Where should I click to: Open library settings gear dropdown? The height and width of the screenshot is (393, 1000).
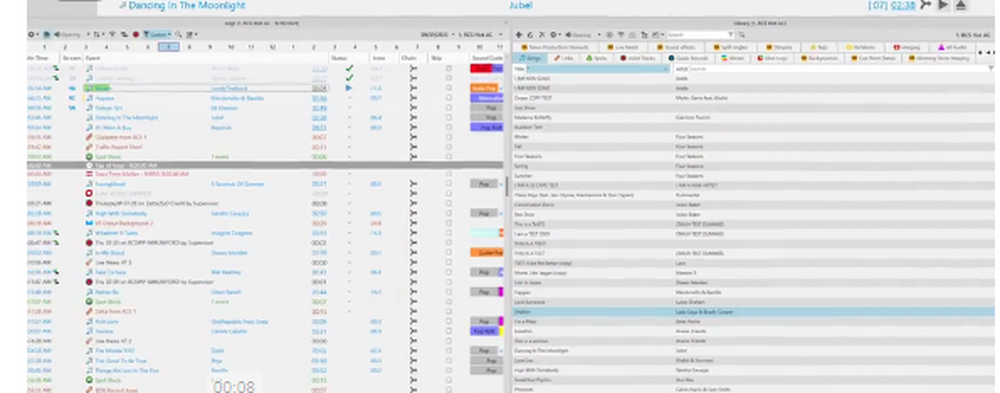click(555, 34)
